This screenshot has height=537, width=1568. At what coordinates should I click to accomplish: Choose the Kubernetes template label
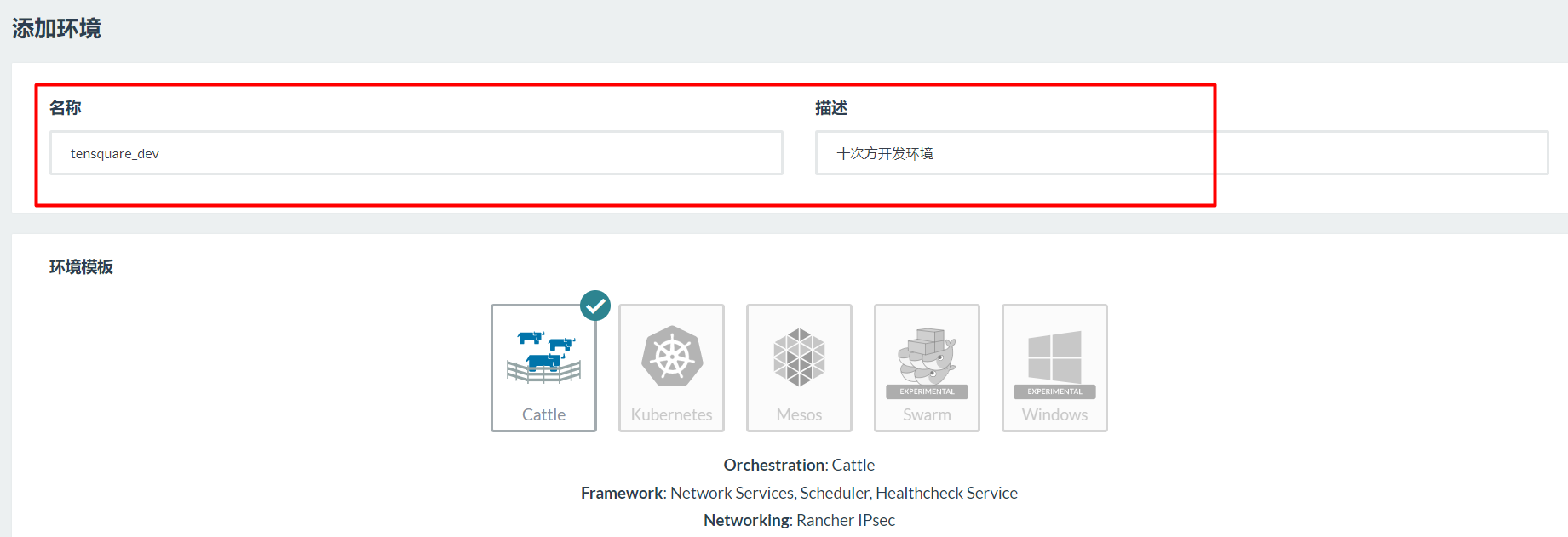[x=672, y=414]
